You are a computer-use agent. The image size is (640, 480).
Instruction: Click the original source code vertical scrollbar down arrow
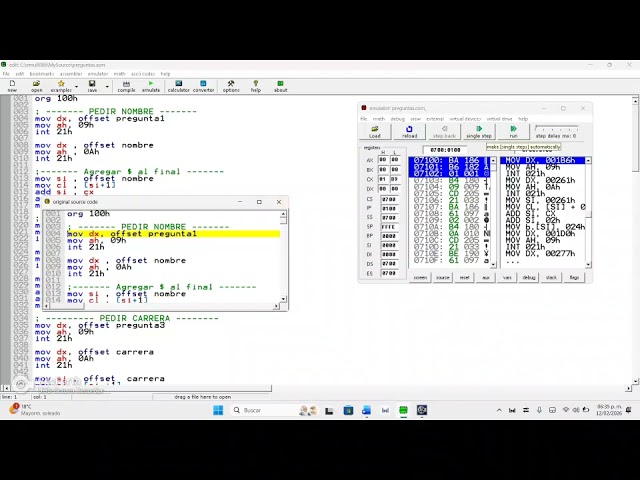point(283,299)
